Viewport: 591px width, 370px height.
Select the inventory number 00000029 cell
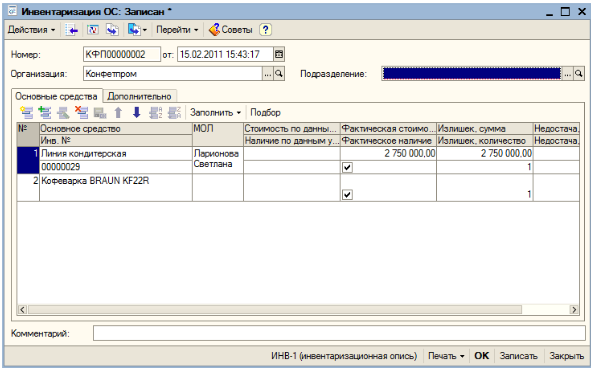coord(116,167)
